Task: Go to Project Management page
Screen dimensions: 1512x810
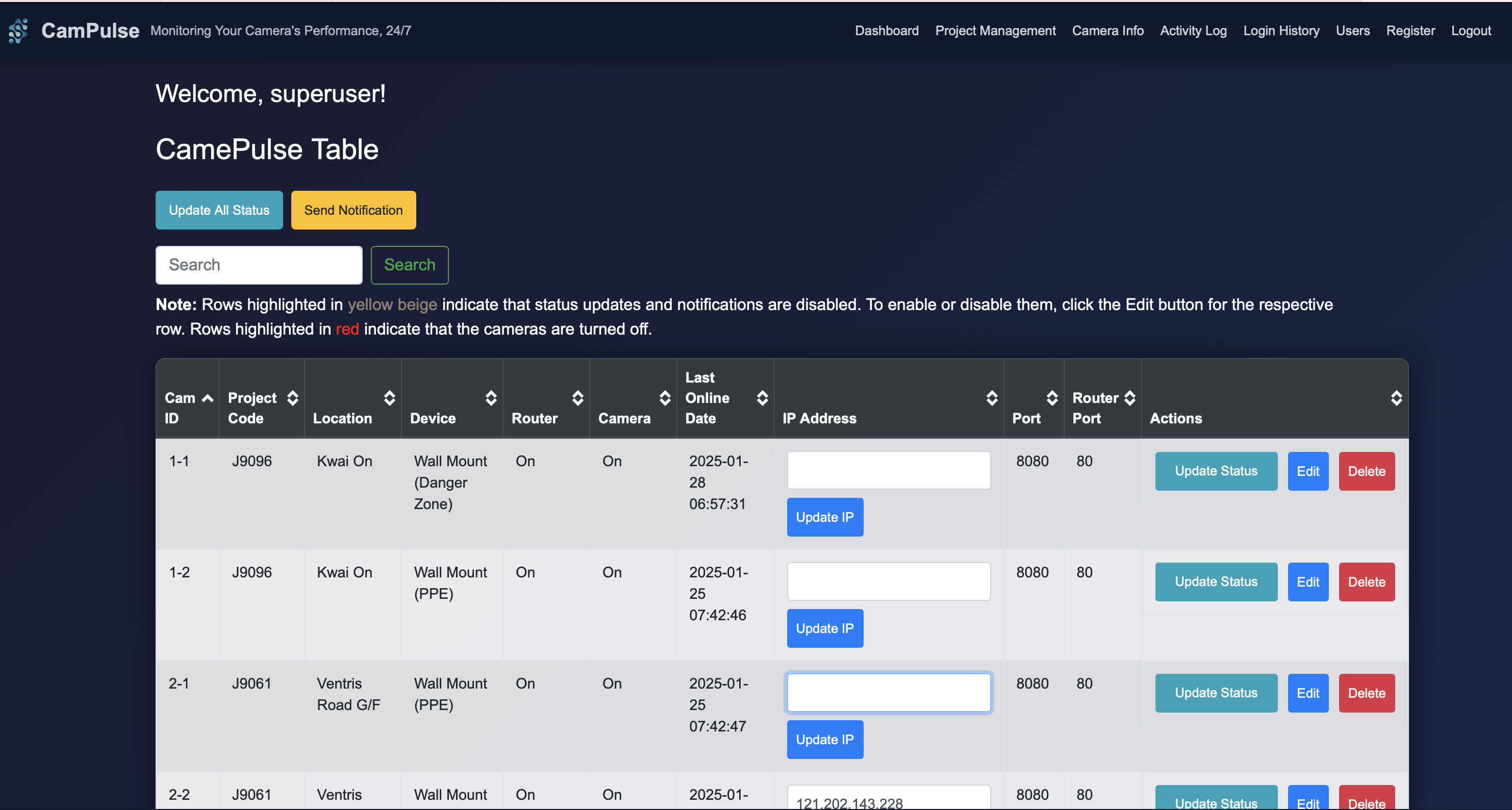Action: (995, 31)
